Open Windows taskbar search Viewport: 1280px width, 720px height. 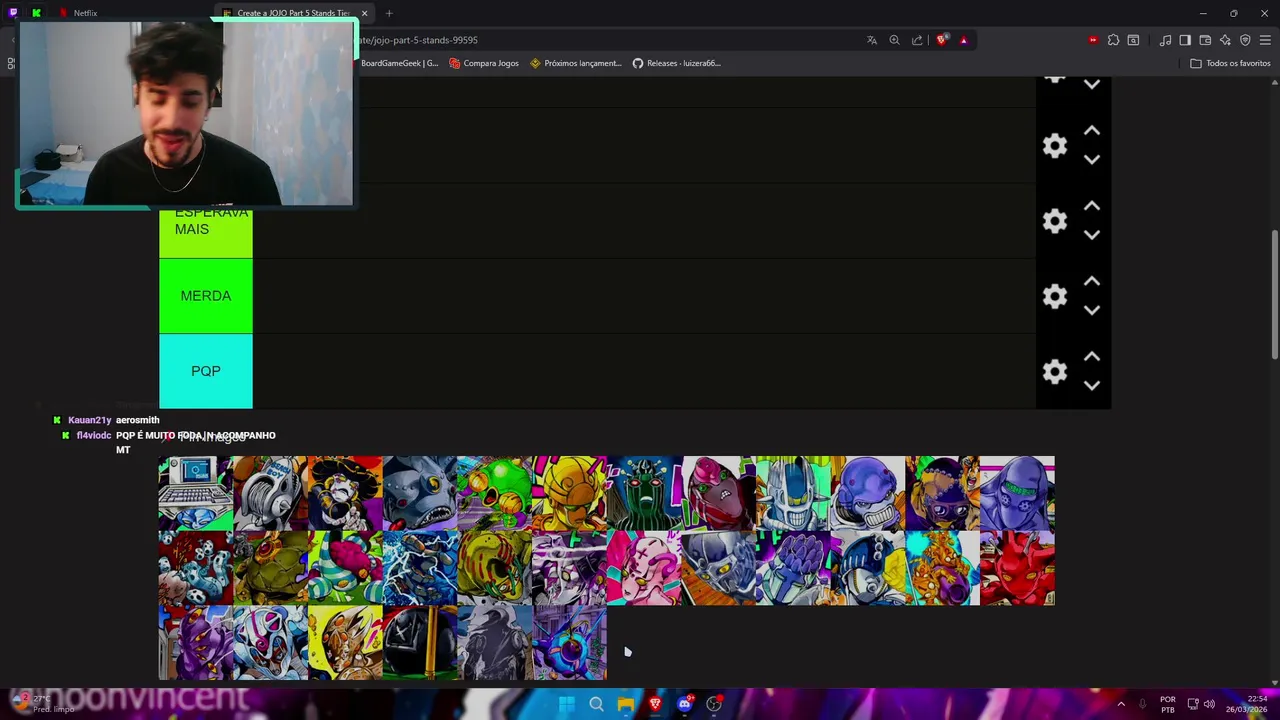pyautogui.click(x=596, y=704)
